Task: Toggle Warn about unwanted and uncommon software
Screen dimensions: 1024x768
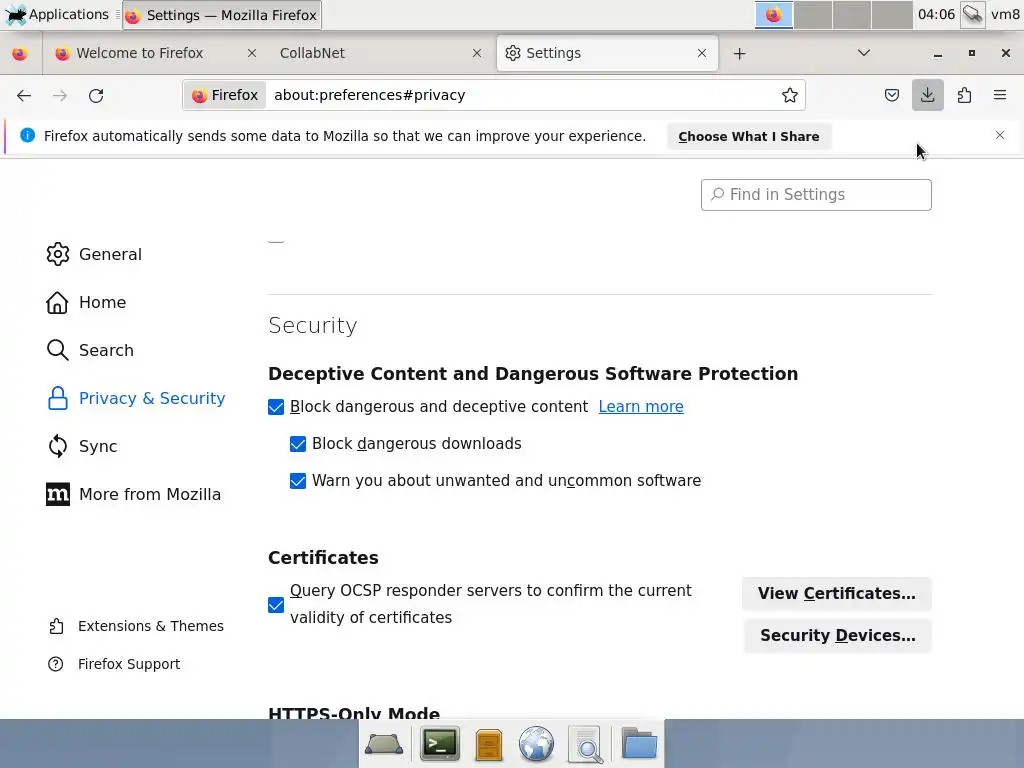Action: coord(298,481)
